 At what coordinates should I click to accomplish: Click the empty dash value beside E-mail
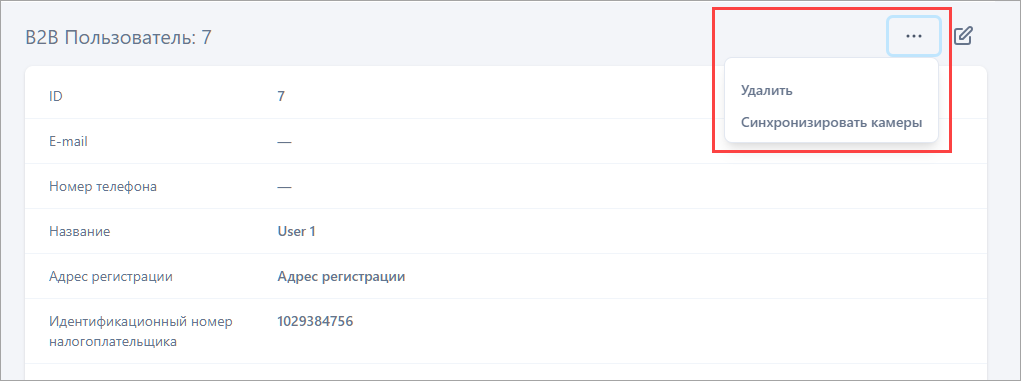(284, 141)
